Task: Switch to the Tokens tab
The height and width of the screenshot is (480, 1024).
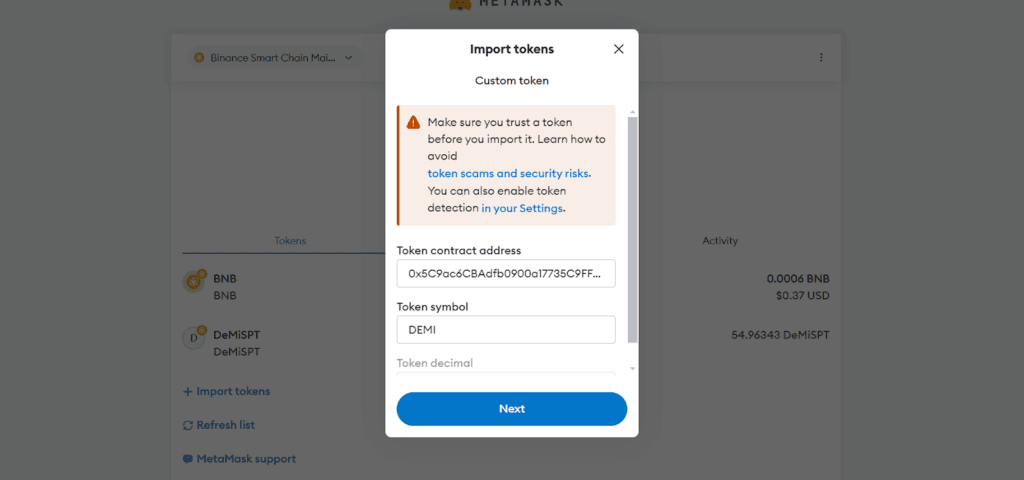Action: pyautogui.click(x=290, y=241)
